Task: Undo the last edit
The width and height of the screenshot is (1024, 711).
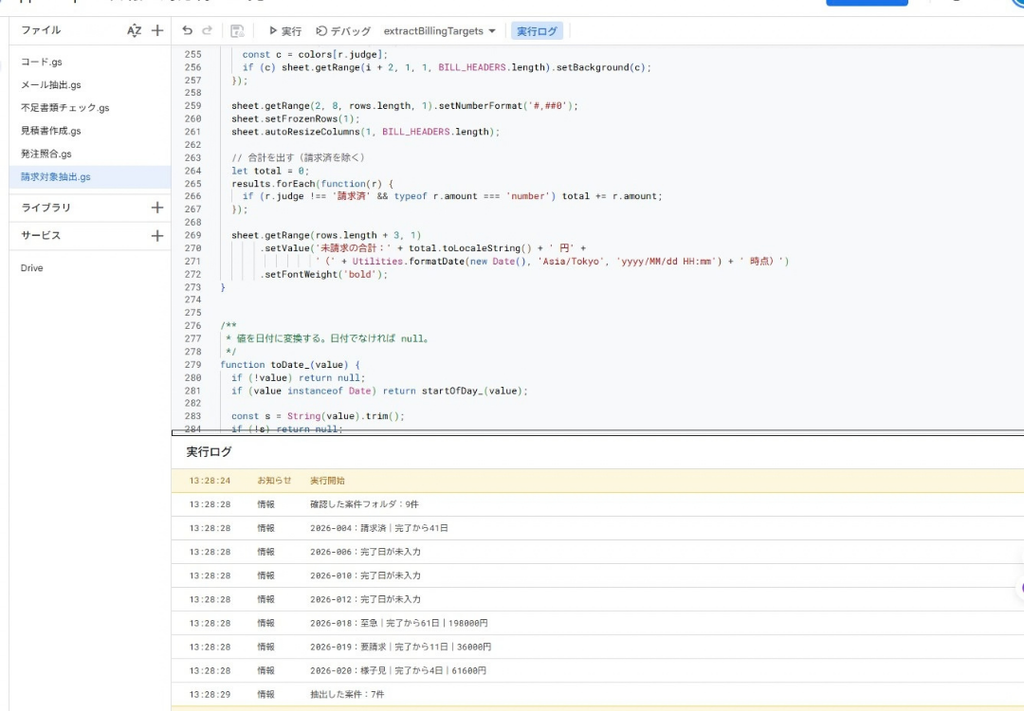Action: click(187, 30)
